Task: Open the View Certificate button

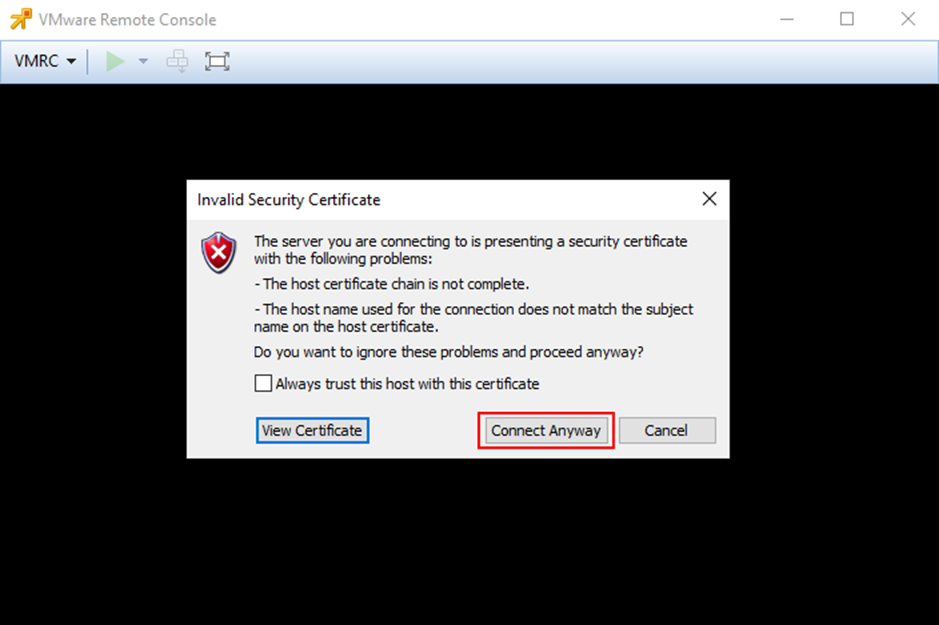Action: (312, 430)
